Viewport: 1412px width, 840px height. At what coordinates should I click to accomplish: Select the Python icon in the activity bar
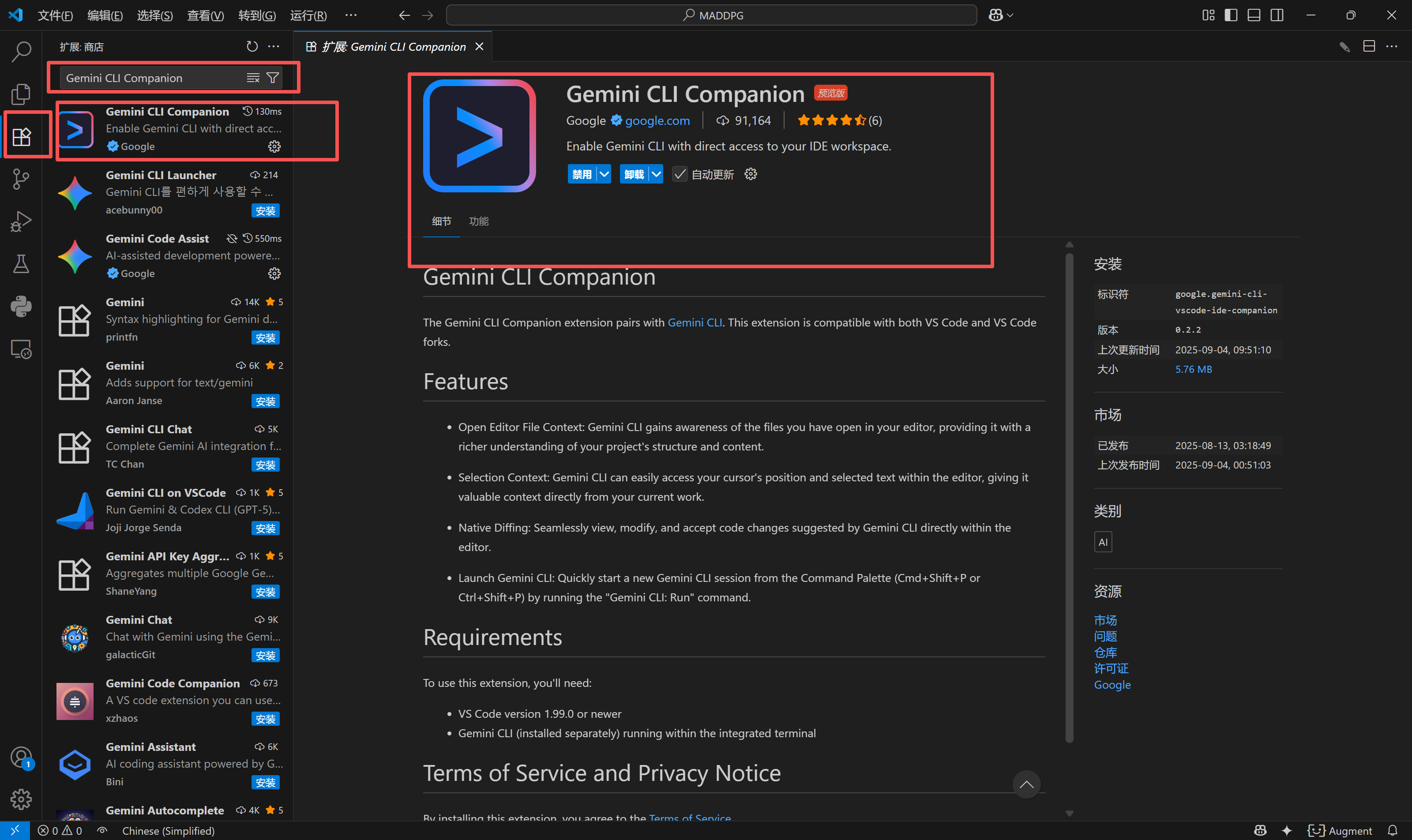21,306
